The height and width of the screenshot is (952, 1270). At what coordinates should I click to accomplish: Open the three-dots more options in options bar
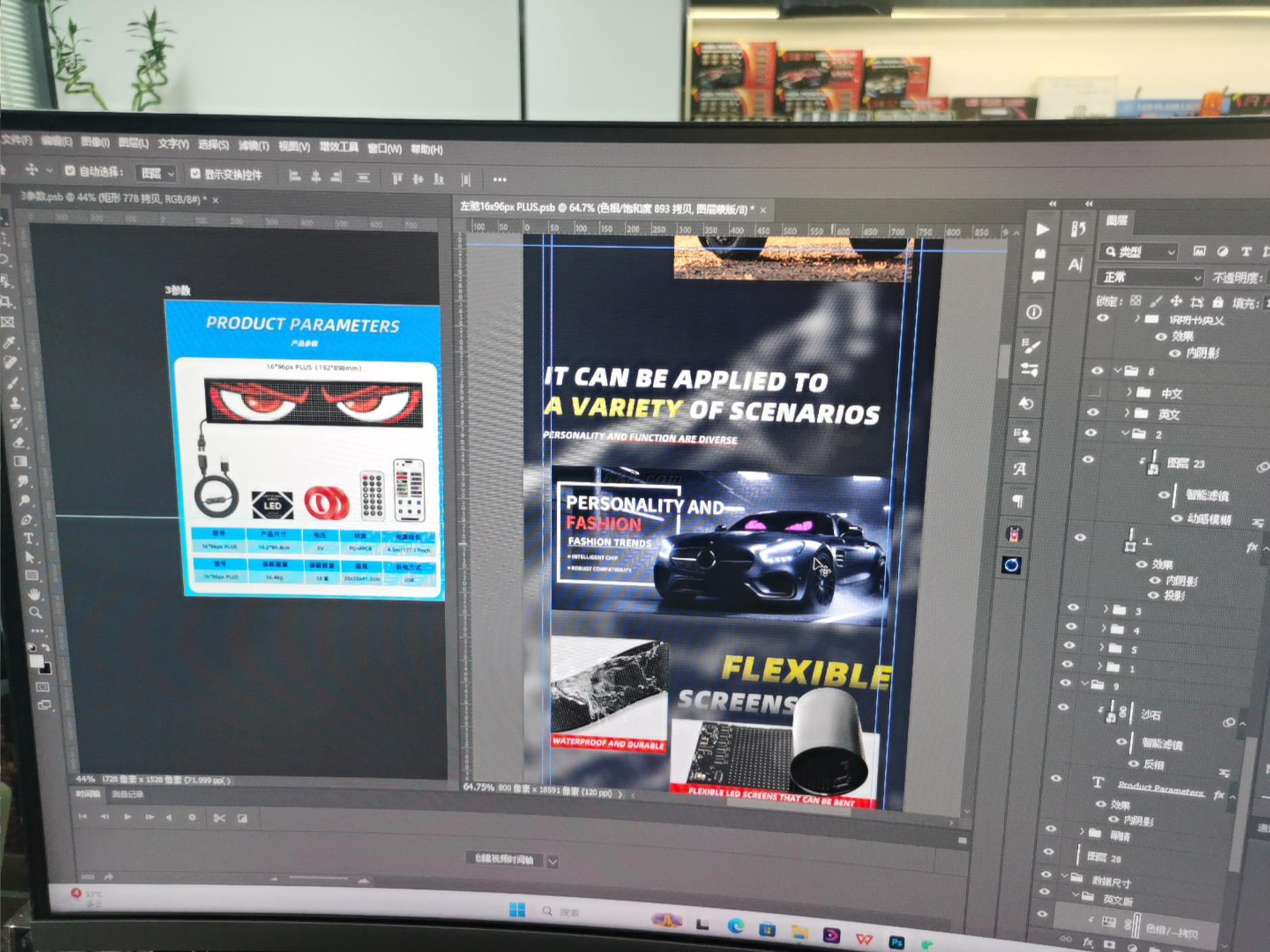tap(500, 180)
